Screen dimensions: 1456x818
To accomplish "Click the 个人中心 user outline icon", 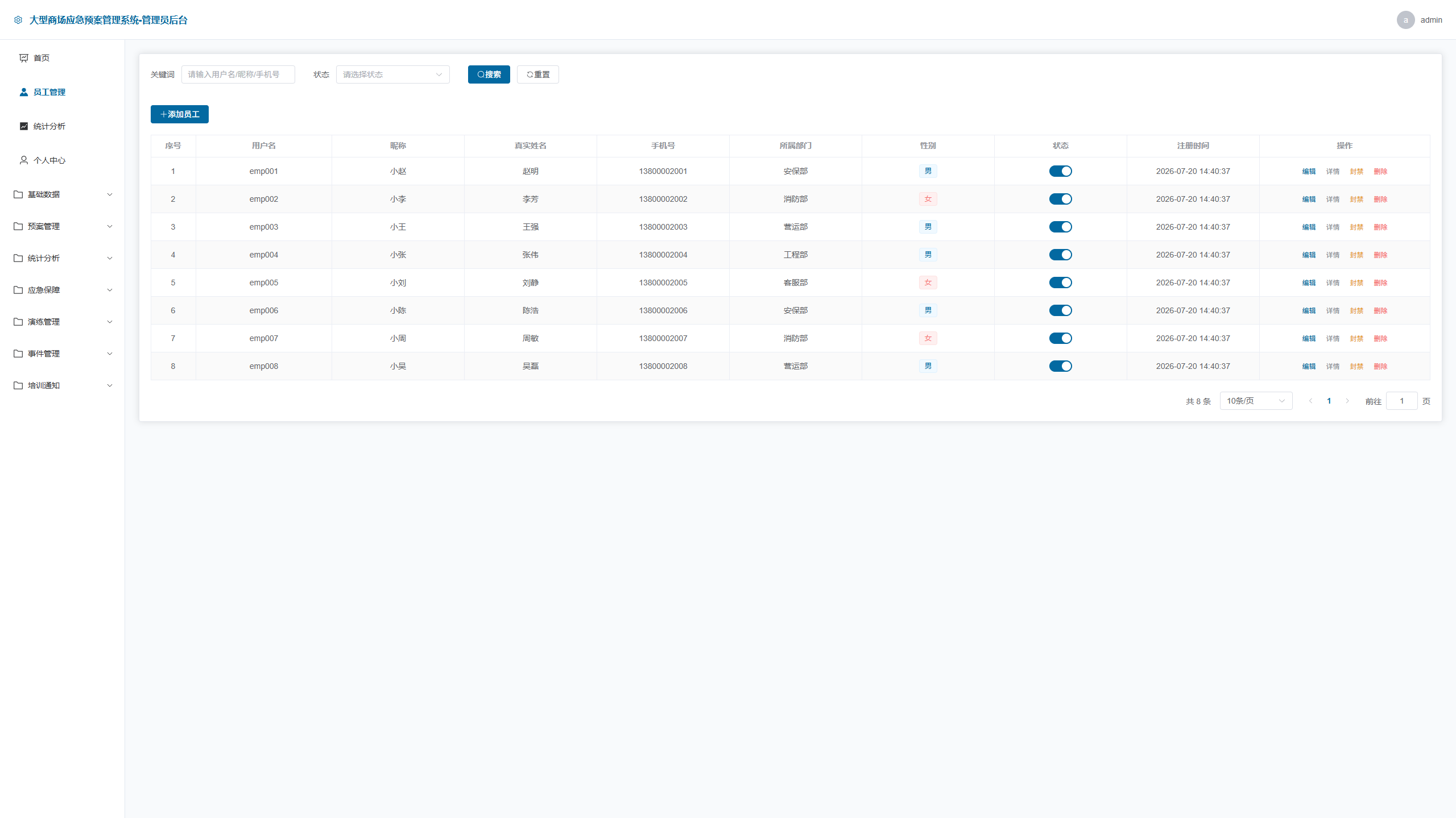I will click(24, 160).
